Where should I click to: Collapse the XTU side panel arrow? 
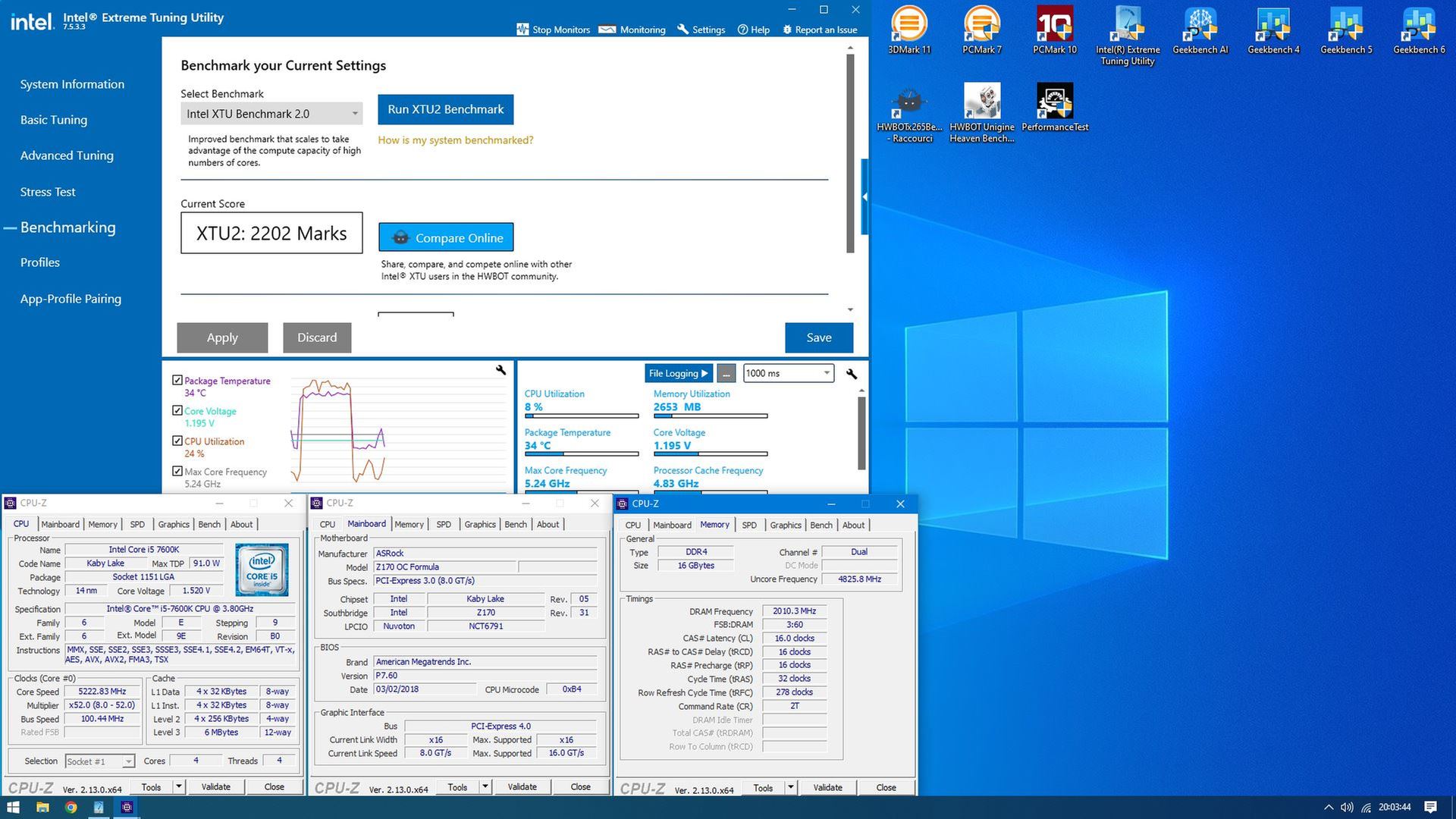(864, 197)
